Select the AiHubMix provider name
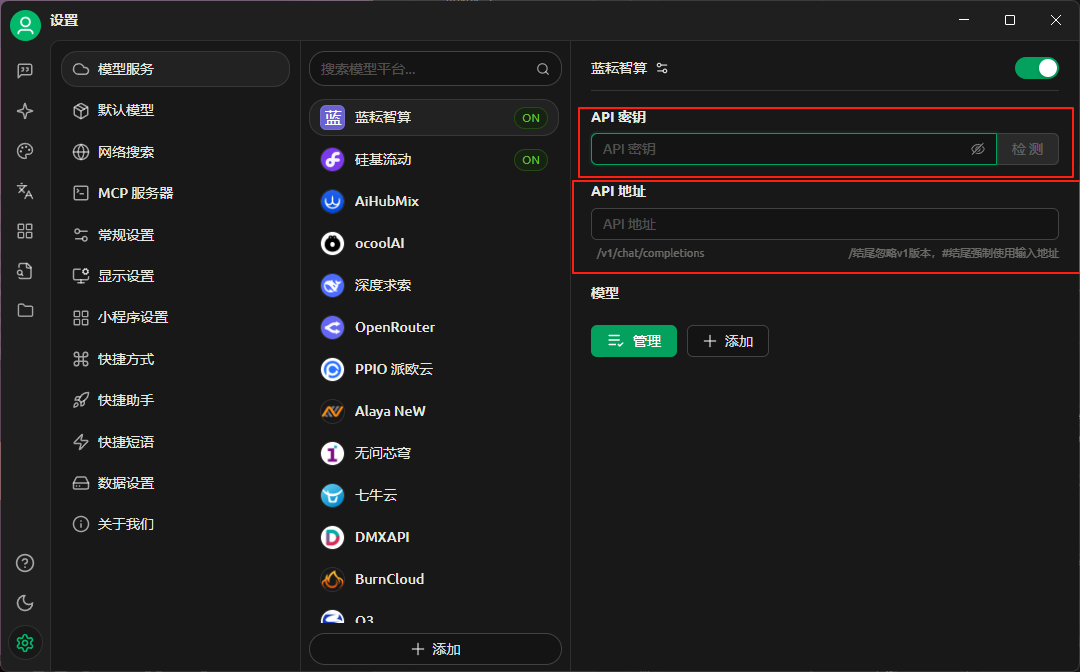1080x672 pixels. click(x=386, y=201)
